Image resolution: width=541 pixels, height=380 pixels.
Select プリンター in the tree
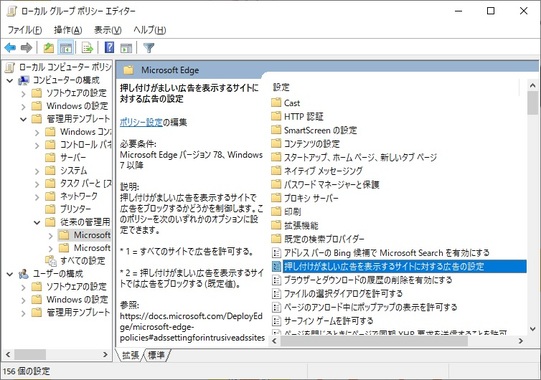(69, 209)
